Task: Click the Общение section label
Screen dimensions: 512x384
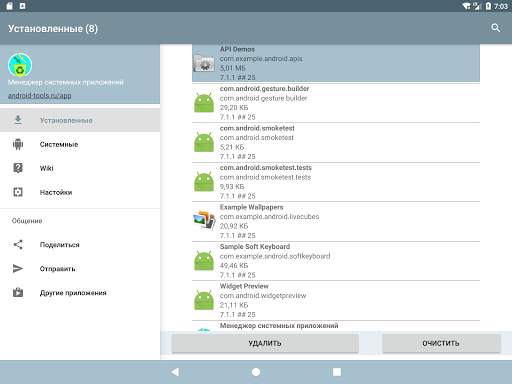Action: tap(27, 221)
